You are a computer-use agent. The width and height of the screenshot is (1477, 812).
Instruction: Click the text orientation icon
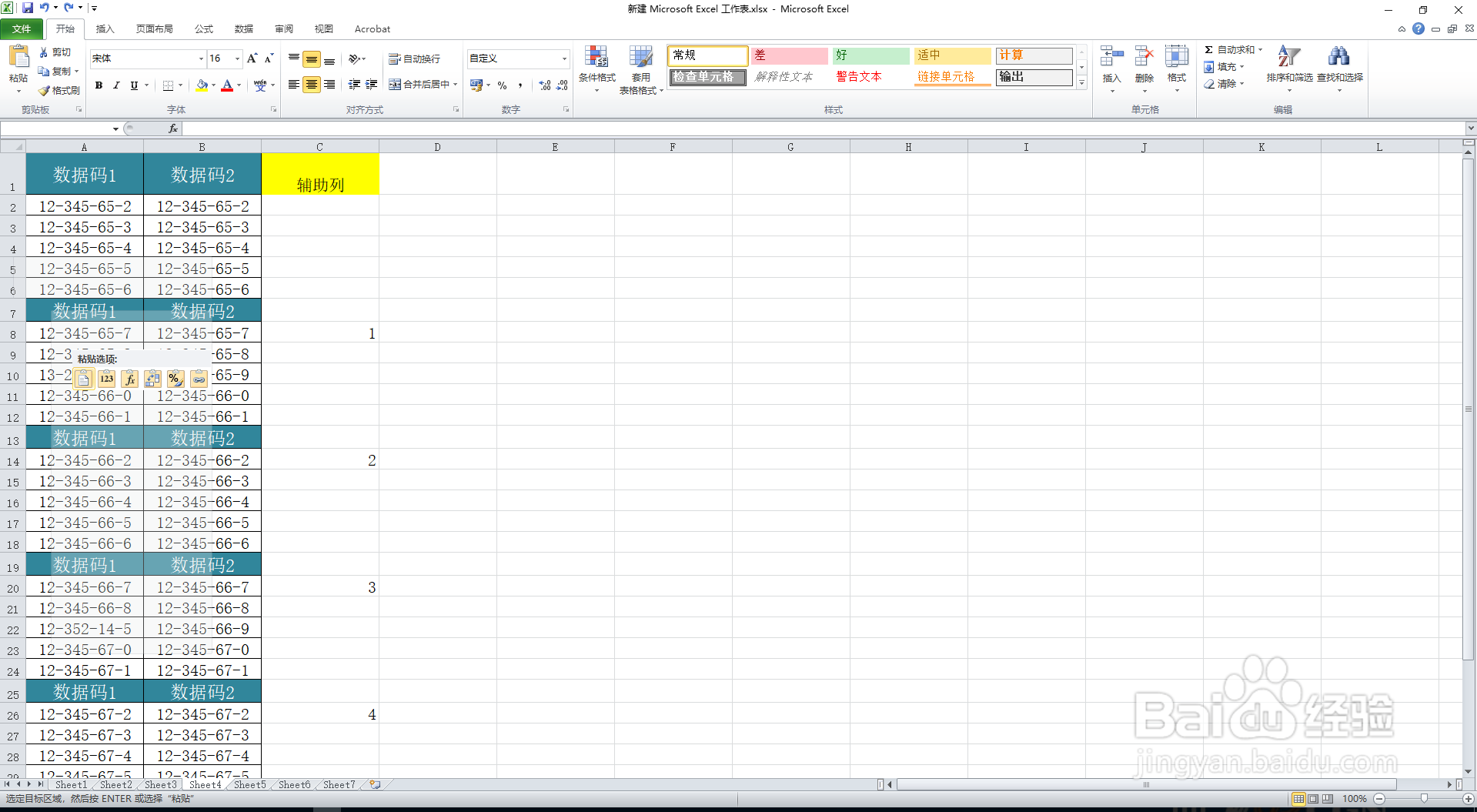(355, 58)
